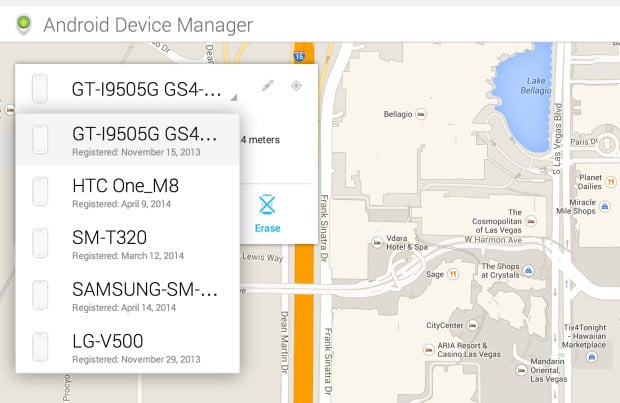Click the Lake Bellagio label on map
Image resolution: width=620 pixels, height=403 pixels.
(x=536, y=85)
